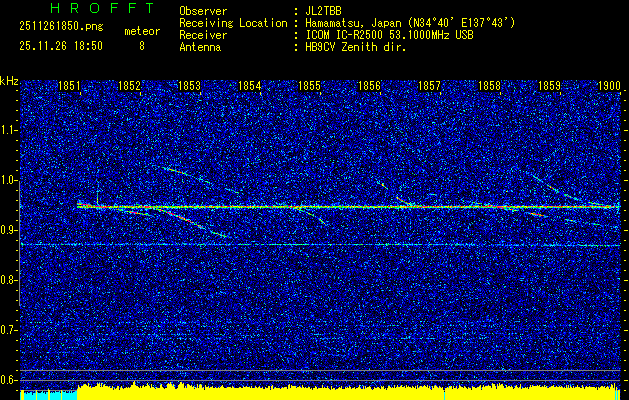This screenshot has width=629, height=400.
Task: Click the 1.1 frequency axis label
Action: tap(9, 130)
